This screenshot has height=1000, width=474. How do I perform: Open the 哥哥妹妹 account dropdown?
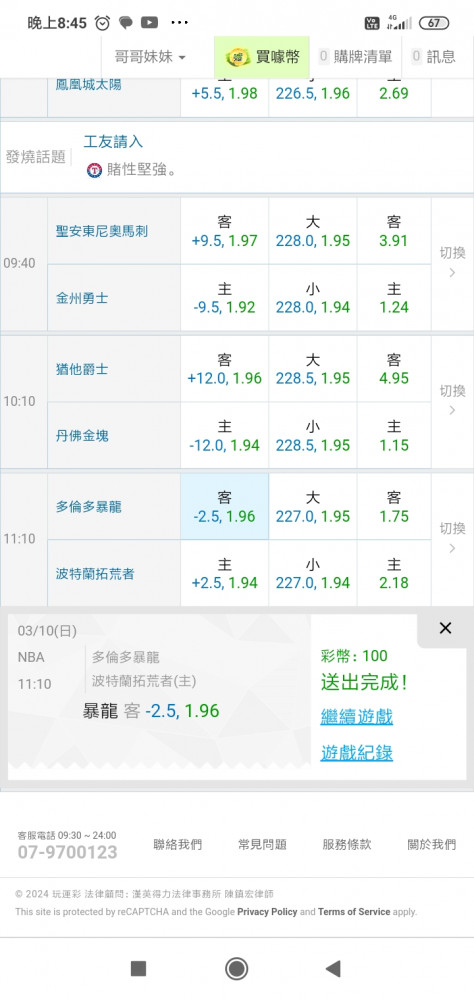(151, 57)
